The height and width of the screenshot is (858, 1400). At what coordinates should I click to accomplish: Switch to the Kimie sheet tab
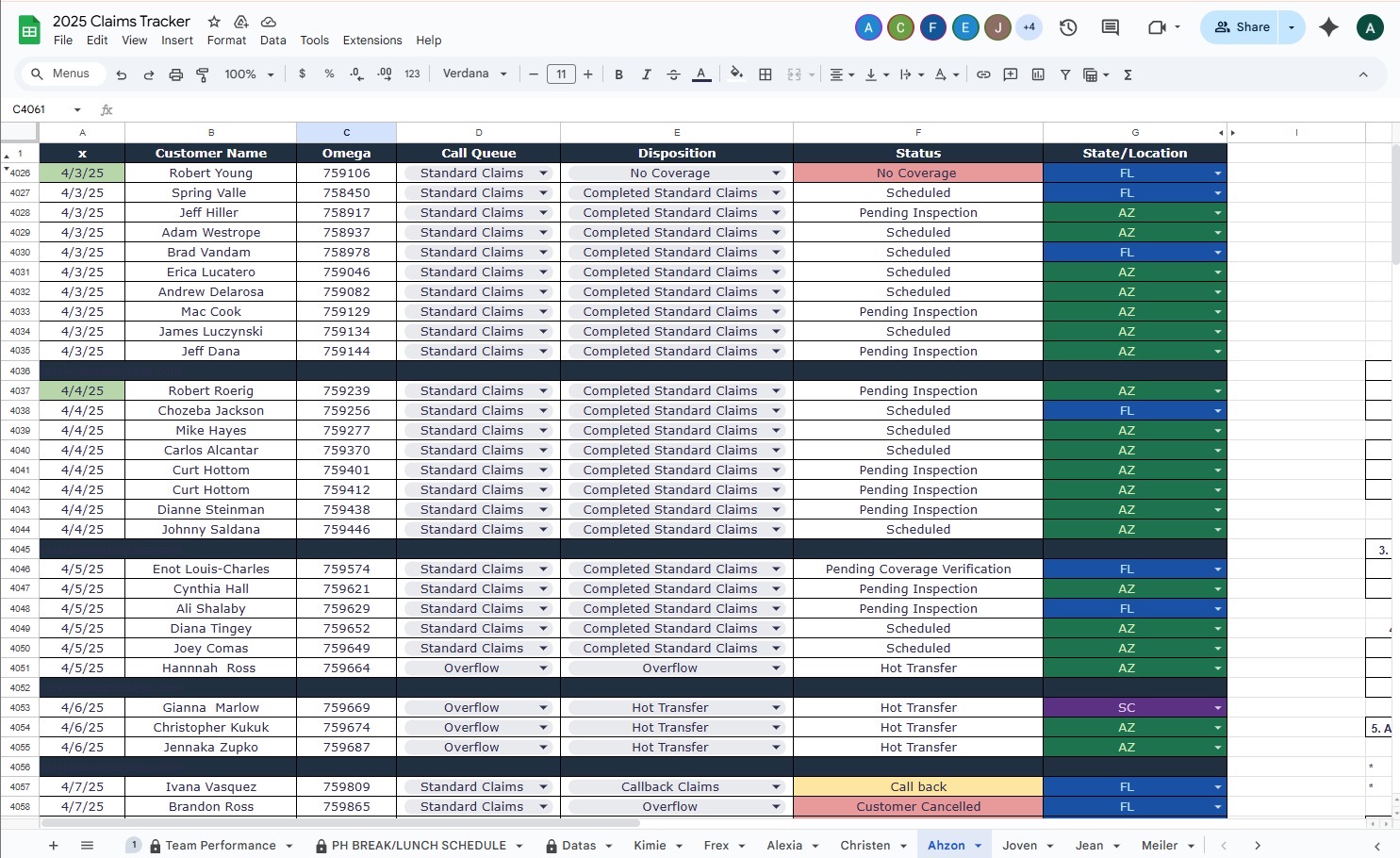650,846
